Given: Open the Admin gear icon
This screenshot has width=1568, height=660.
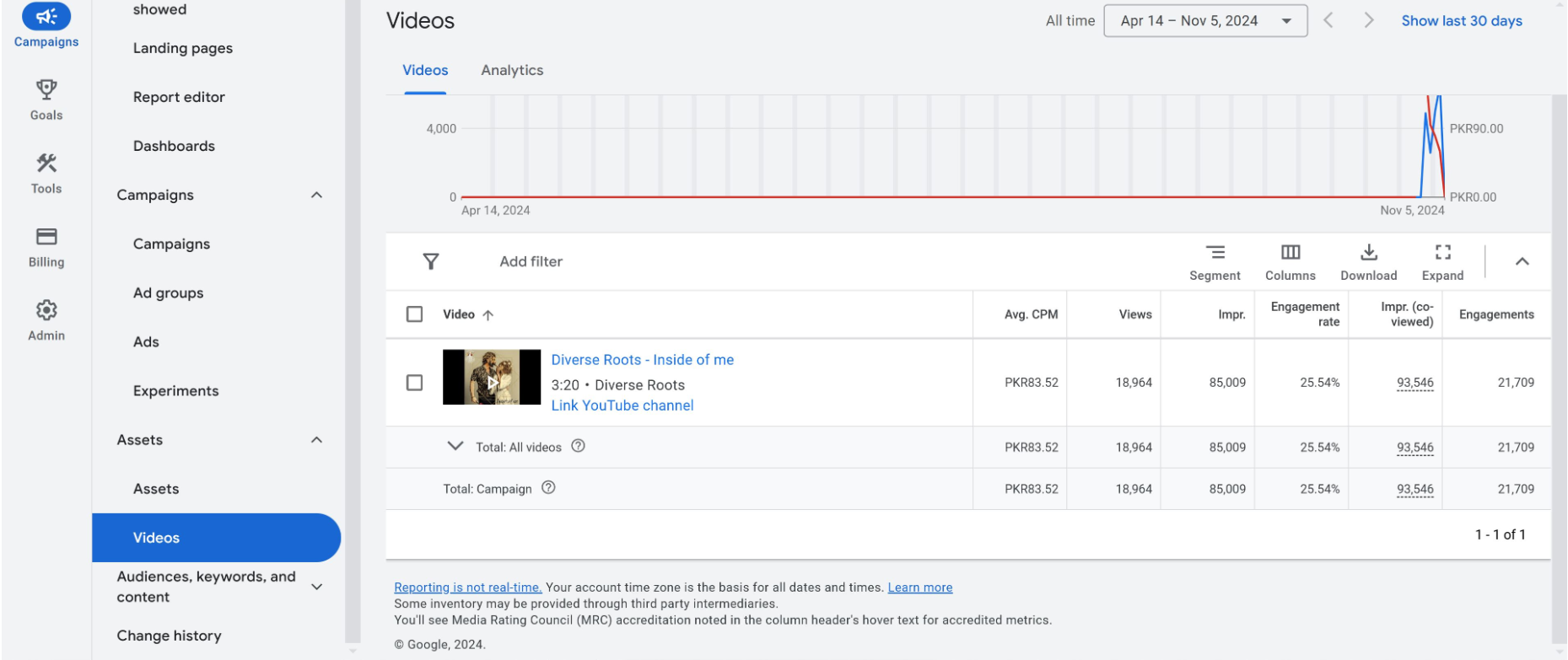Looking at the screenshot, I should pos(46,310).
